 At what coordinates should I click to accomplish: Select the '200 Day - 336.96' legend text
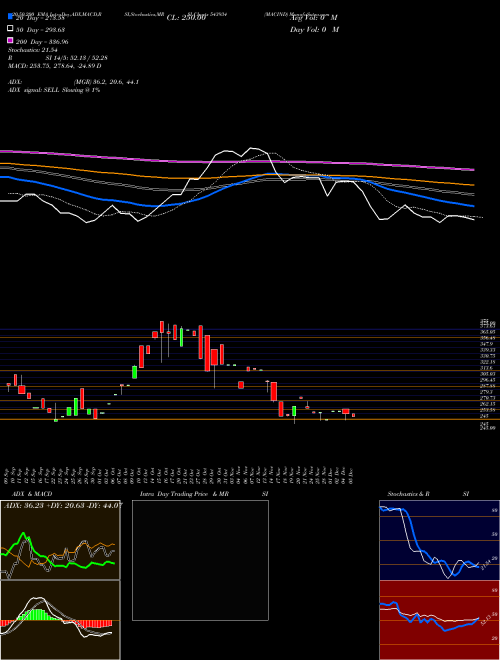pos(42,42)
